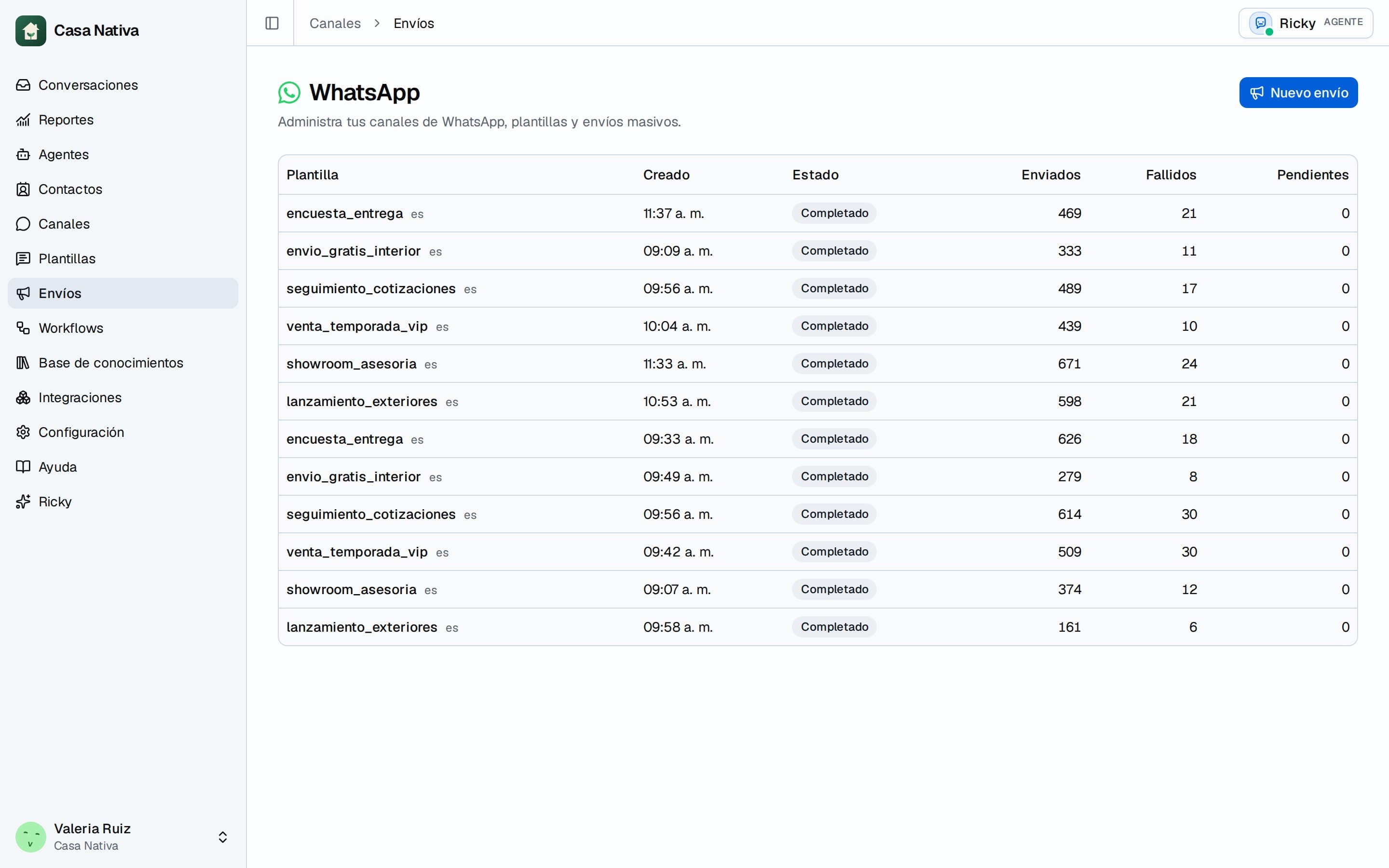
Task: Click the Estado column header
Action: point(816,175)
